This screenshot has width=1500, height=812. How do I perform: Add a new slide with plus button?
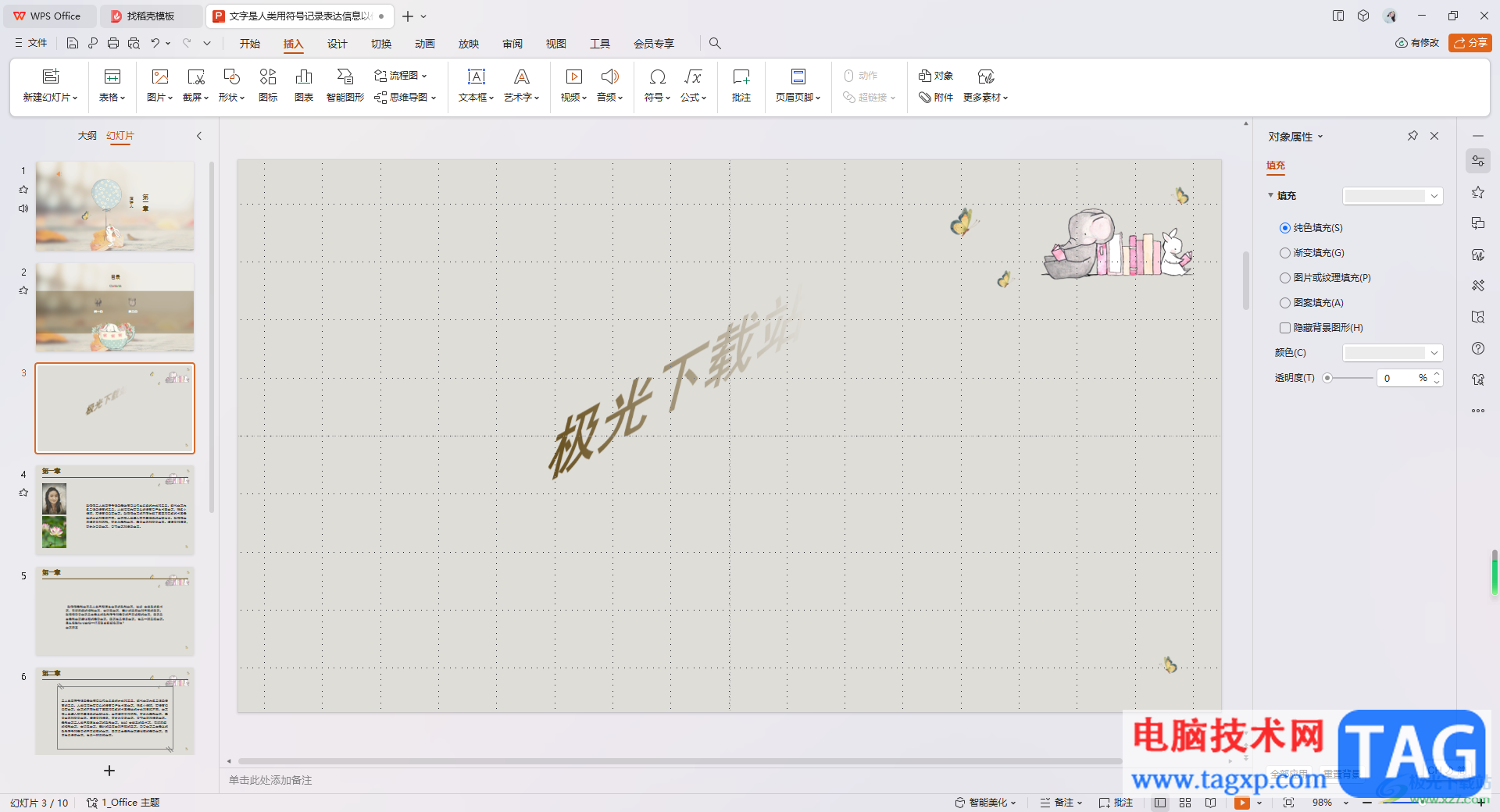pos(109,771)
